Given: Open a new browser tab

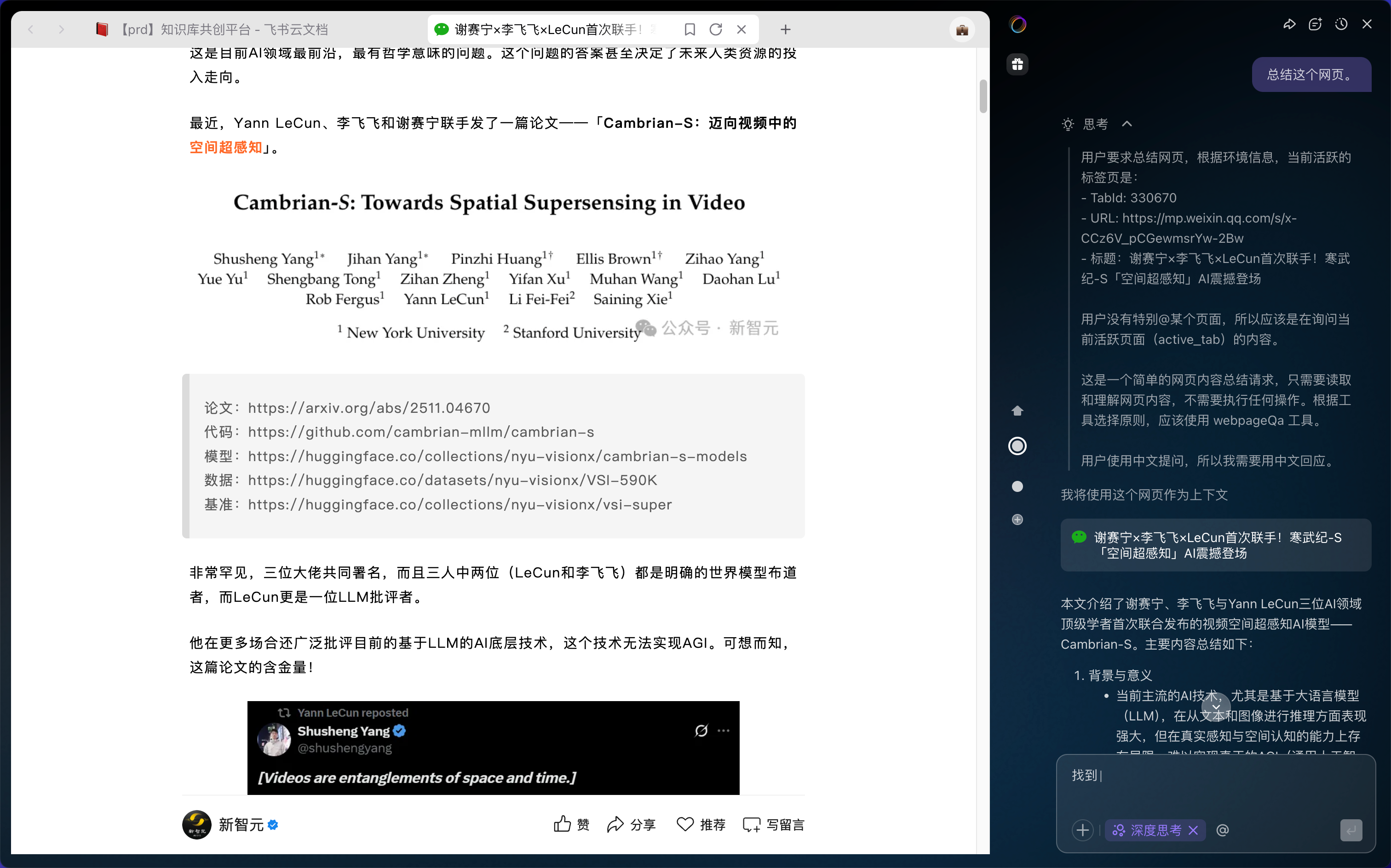Looking at the screenshot, I should [786, 29].
